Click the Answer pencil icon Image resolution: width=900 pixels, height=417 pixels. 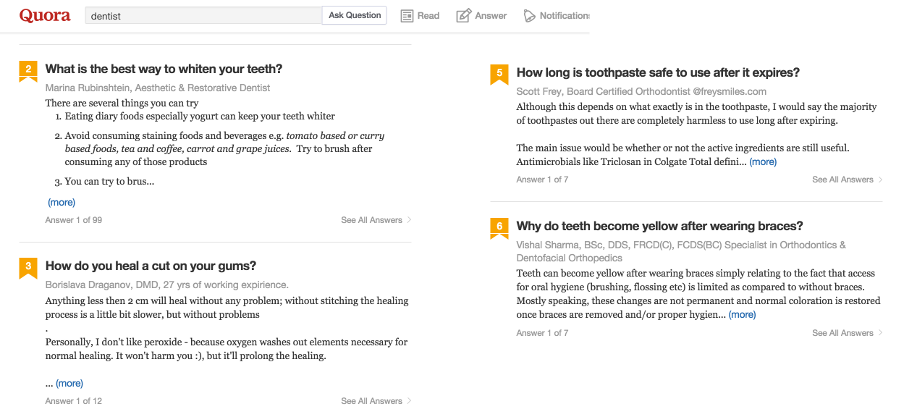coord(463,16)
